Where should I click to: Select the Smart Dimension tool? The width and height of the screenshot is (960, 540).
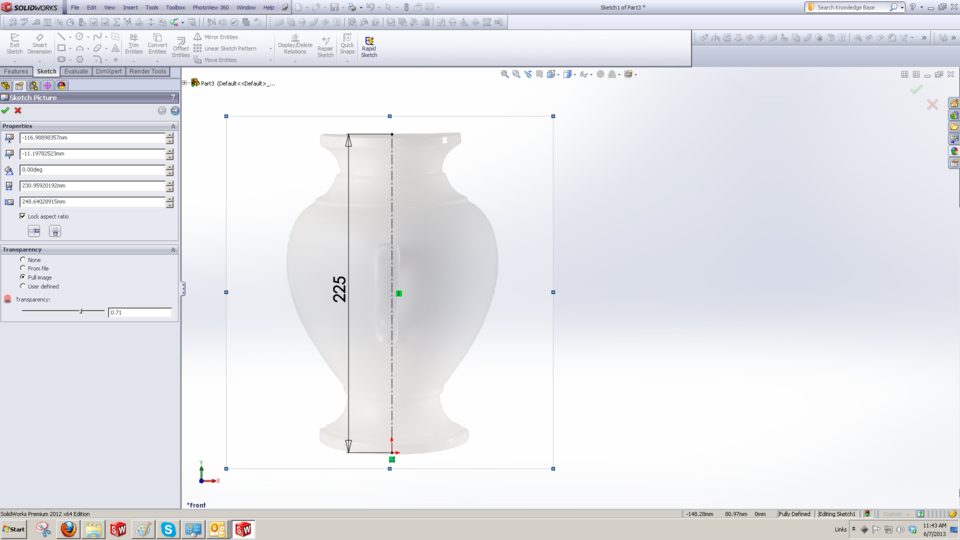tap(40, 42)
